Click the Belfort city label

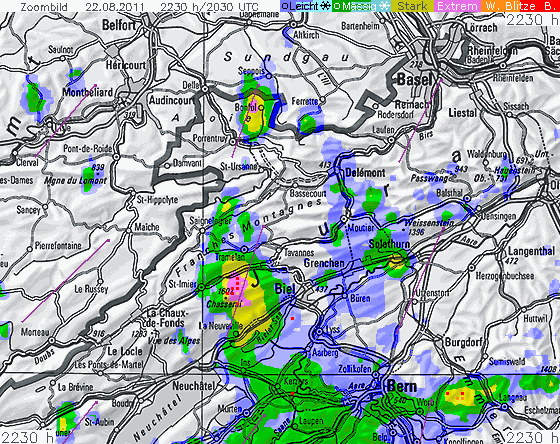click(x=119, y=25)
